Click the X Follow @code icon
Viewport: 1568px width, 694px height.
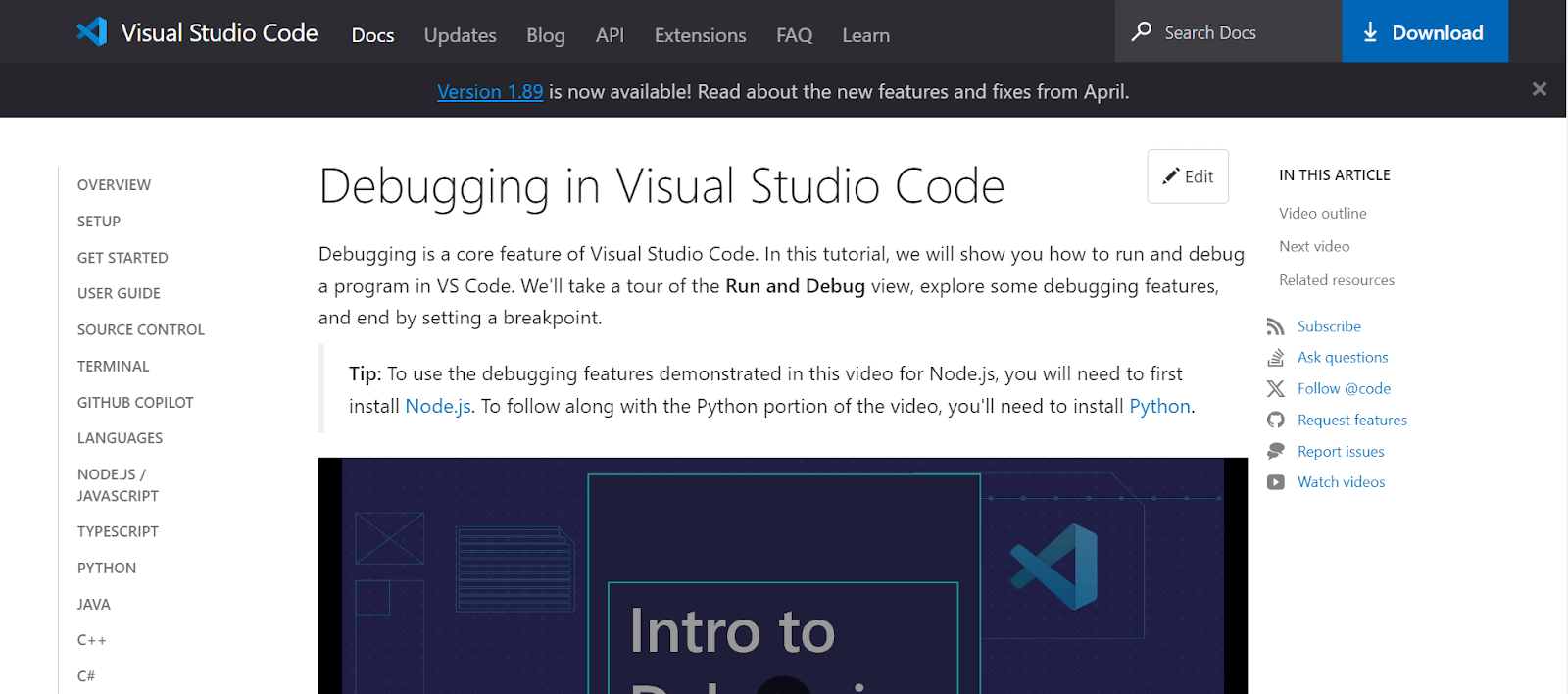[x=1275, y=389]
